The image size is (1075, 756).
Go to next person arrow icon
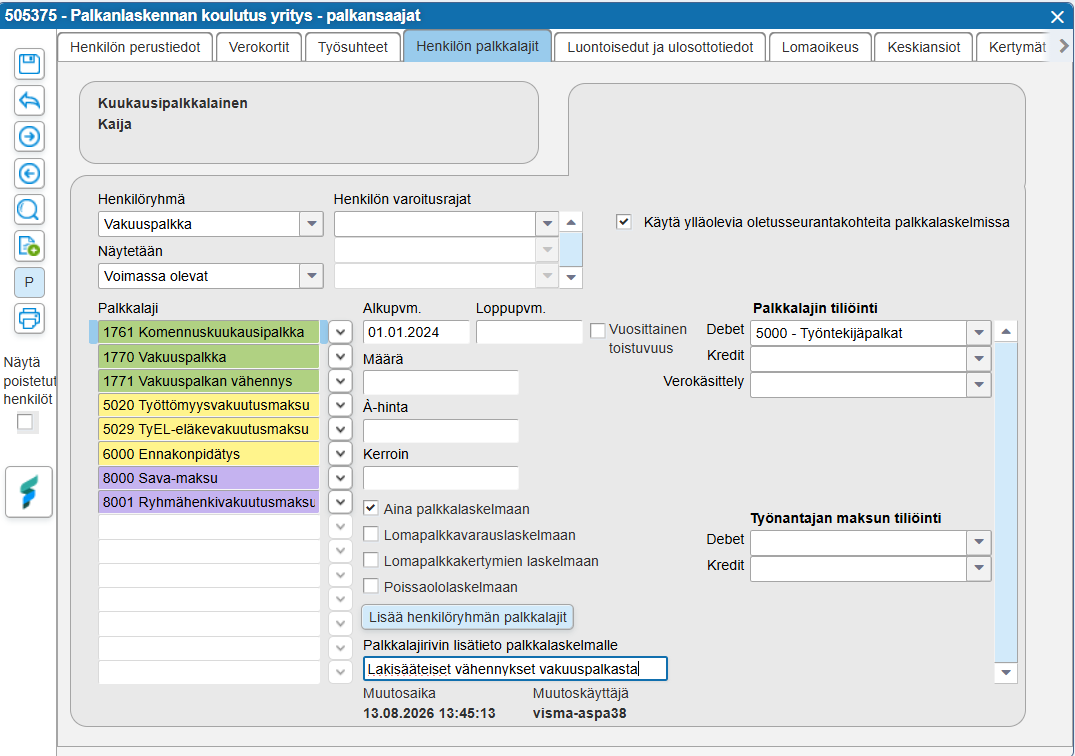click(29, 137)
